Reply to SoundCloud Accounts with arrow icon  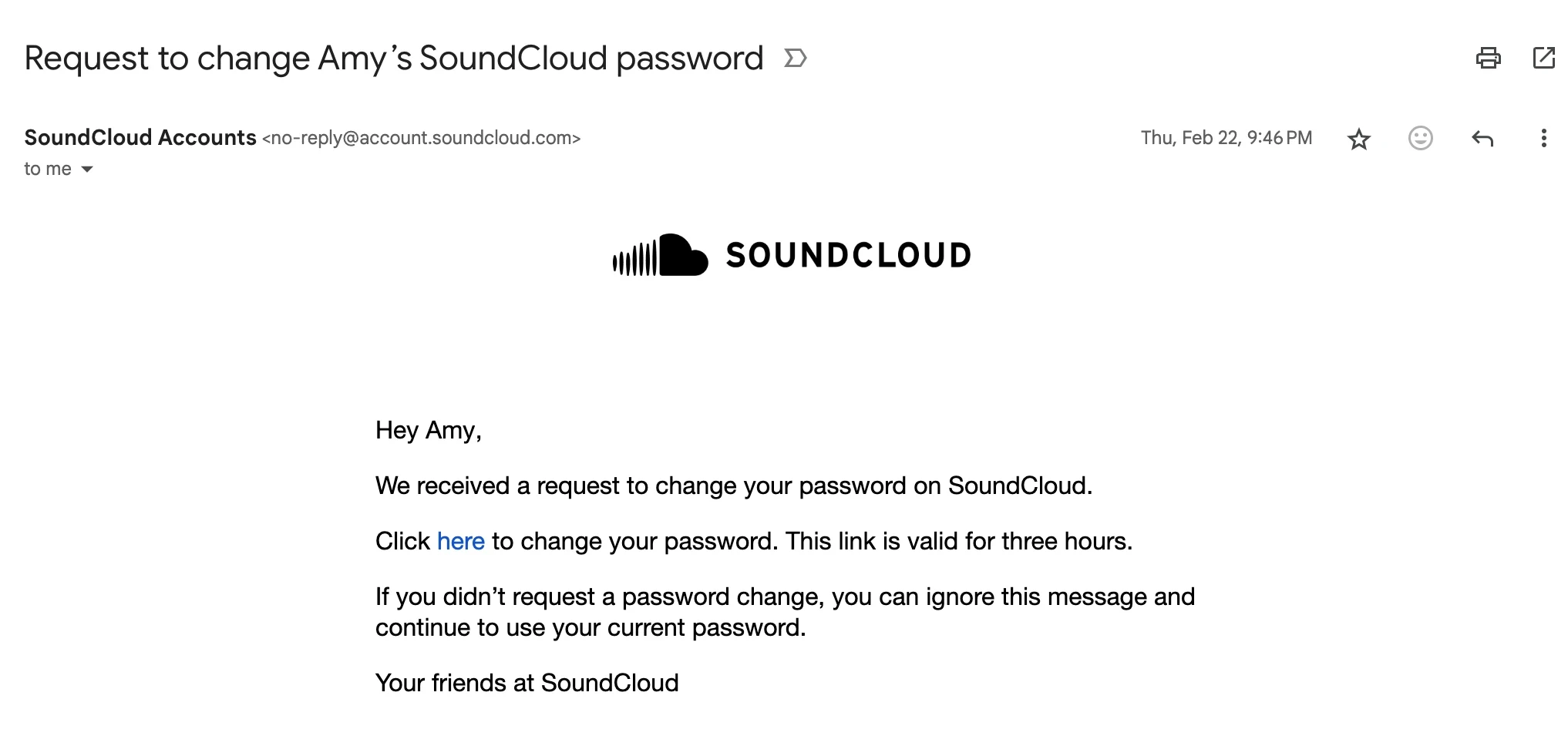(1482, 139)
